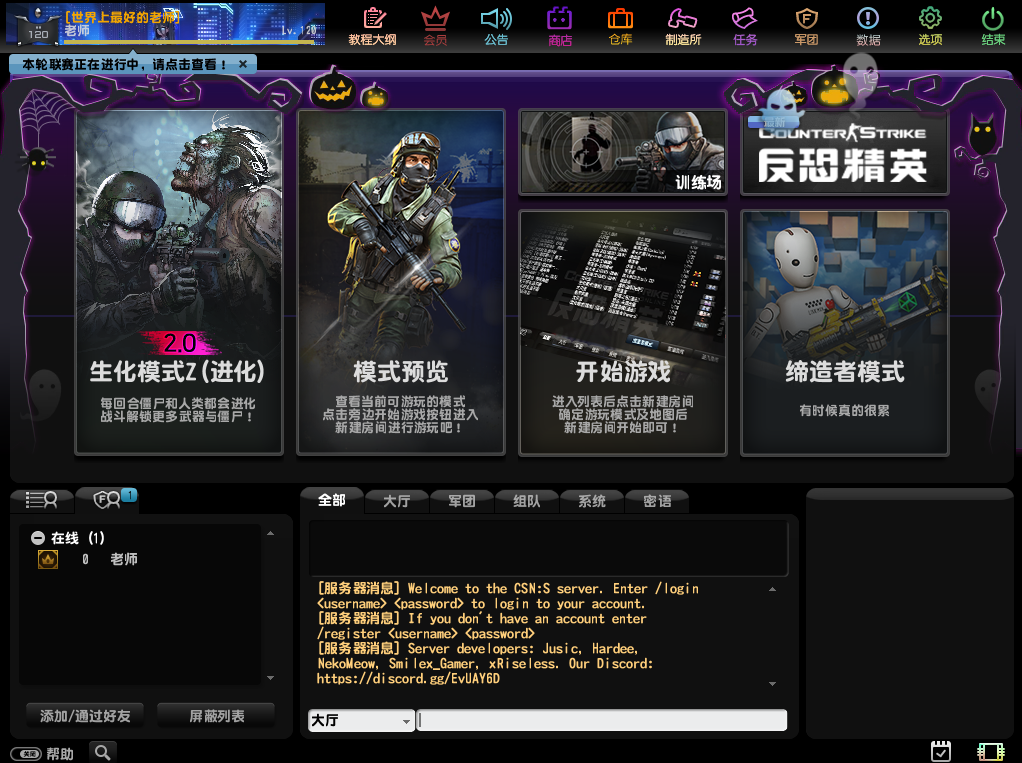The width and height of the screenshot is (1022, 763).
Task: Open the 模式预览 mode preview card
Action: [401, 282]
